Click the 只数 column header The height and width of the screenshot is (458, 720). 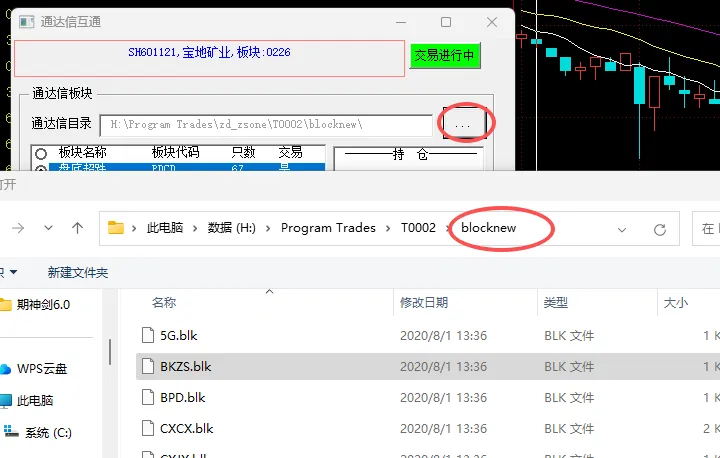[243, 153]
